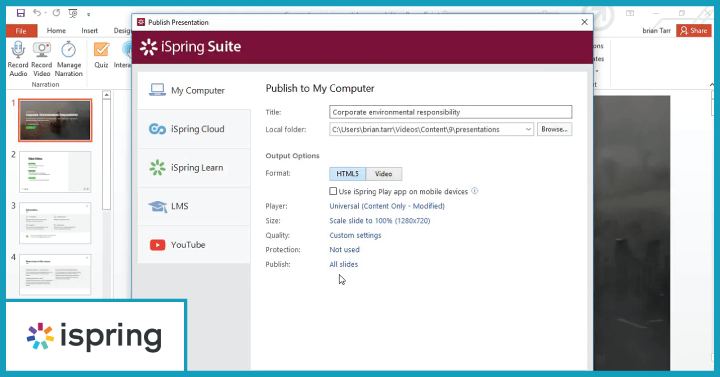
Task: Click the brian Tarr account name
Action: 656,31
